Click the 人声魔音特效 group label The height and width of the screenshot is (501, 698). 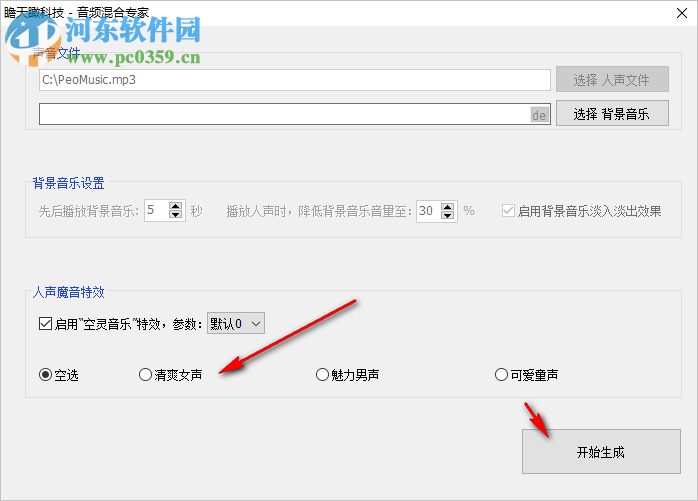pos(69,292)
